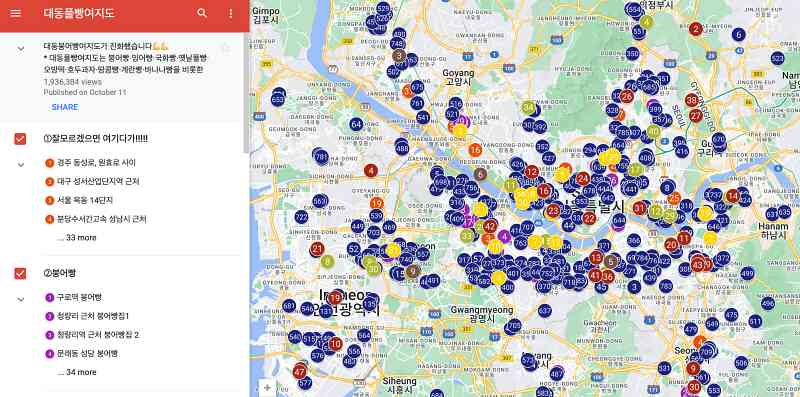Click blue map marker 523
The width and height of the screenshot is (800, 397).
tap(778, 59)
